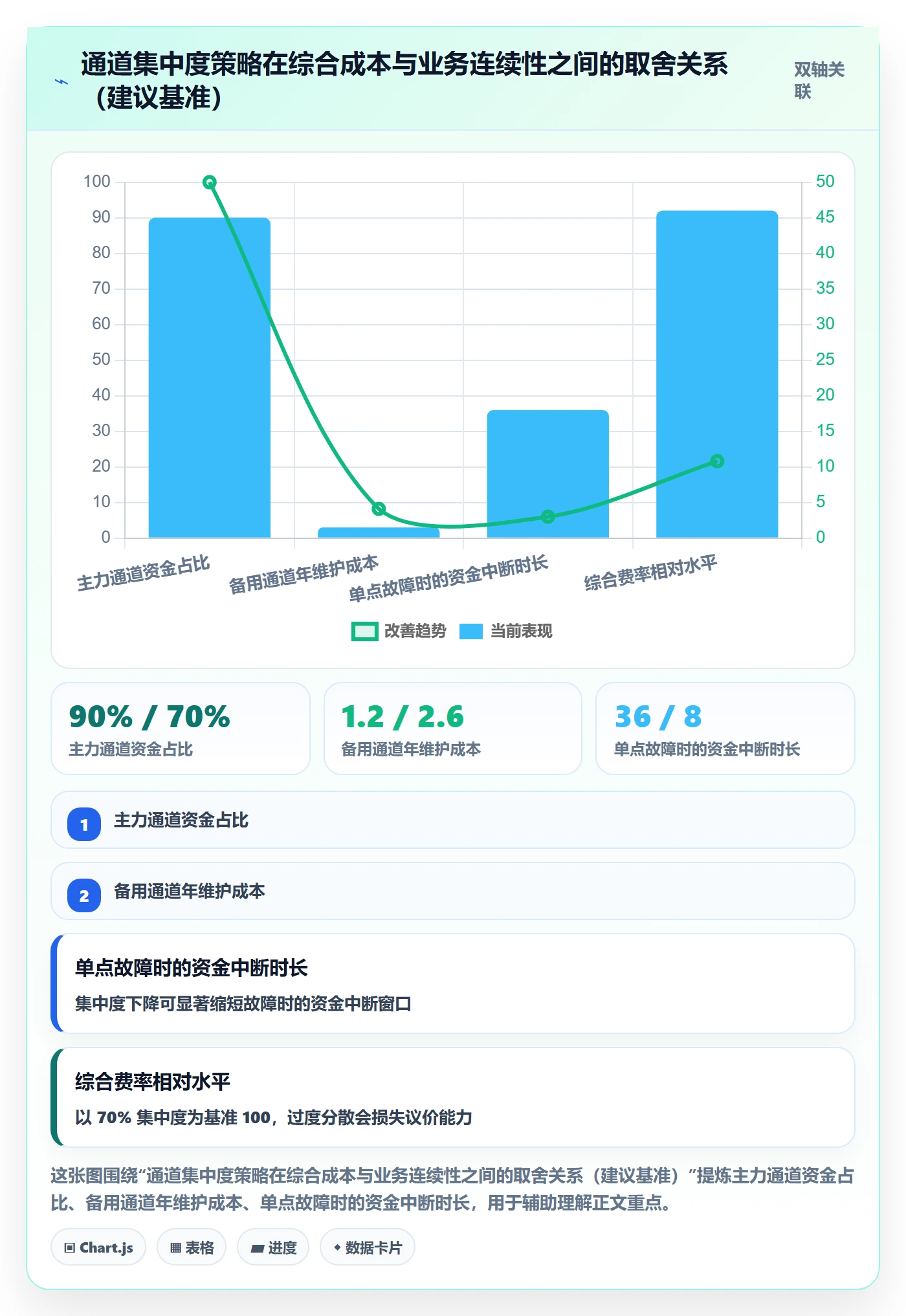Click the chart title 通道集中度策略
The width and height of the screenshot is (906, 1316).
[x=404, y=81]
